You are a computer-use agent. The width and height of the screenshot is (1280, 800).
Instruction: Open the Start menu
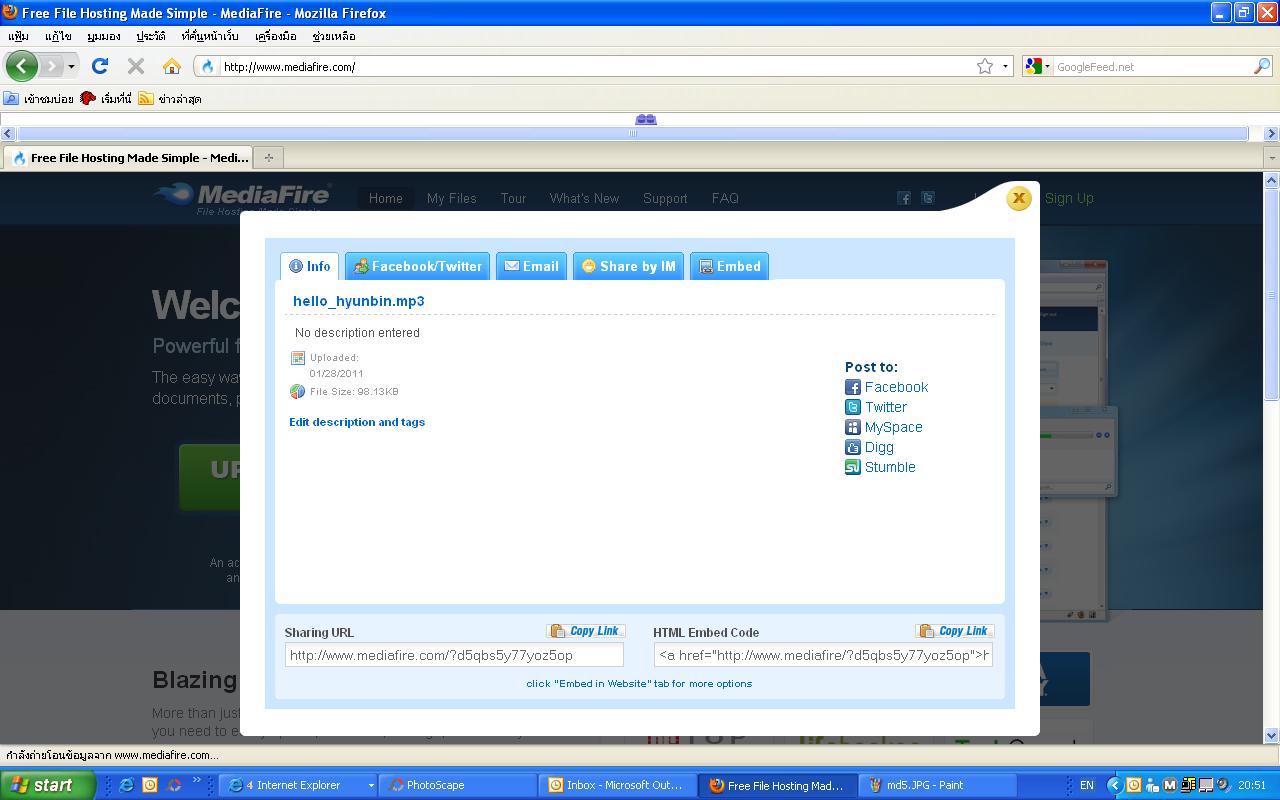(x=47, y=785)
